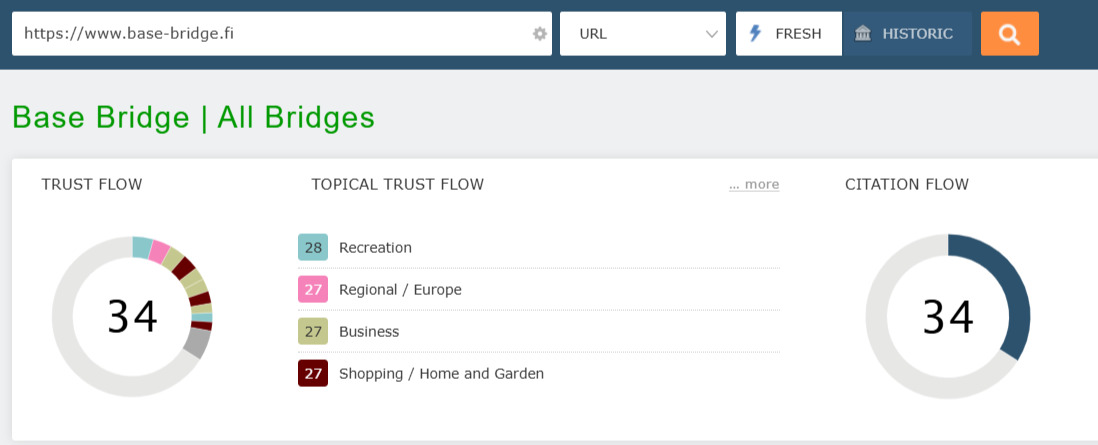Switch to the HISTORIC index
Image resolution: width=1098 pixels, height=445 pixels.
(x=907, y=34)
